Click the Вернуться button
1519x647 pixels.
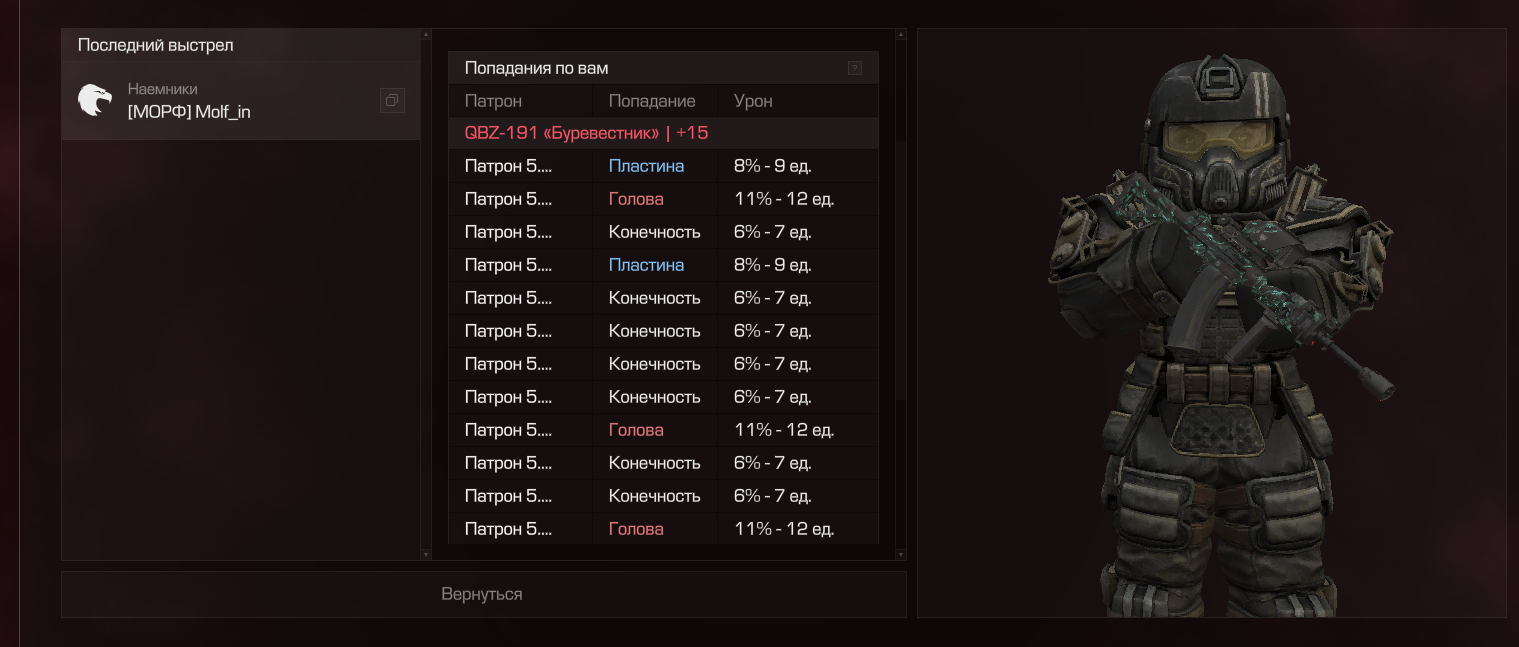(x=483, y=594)
